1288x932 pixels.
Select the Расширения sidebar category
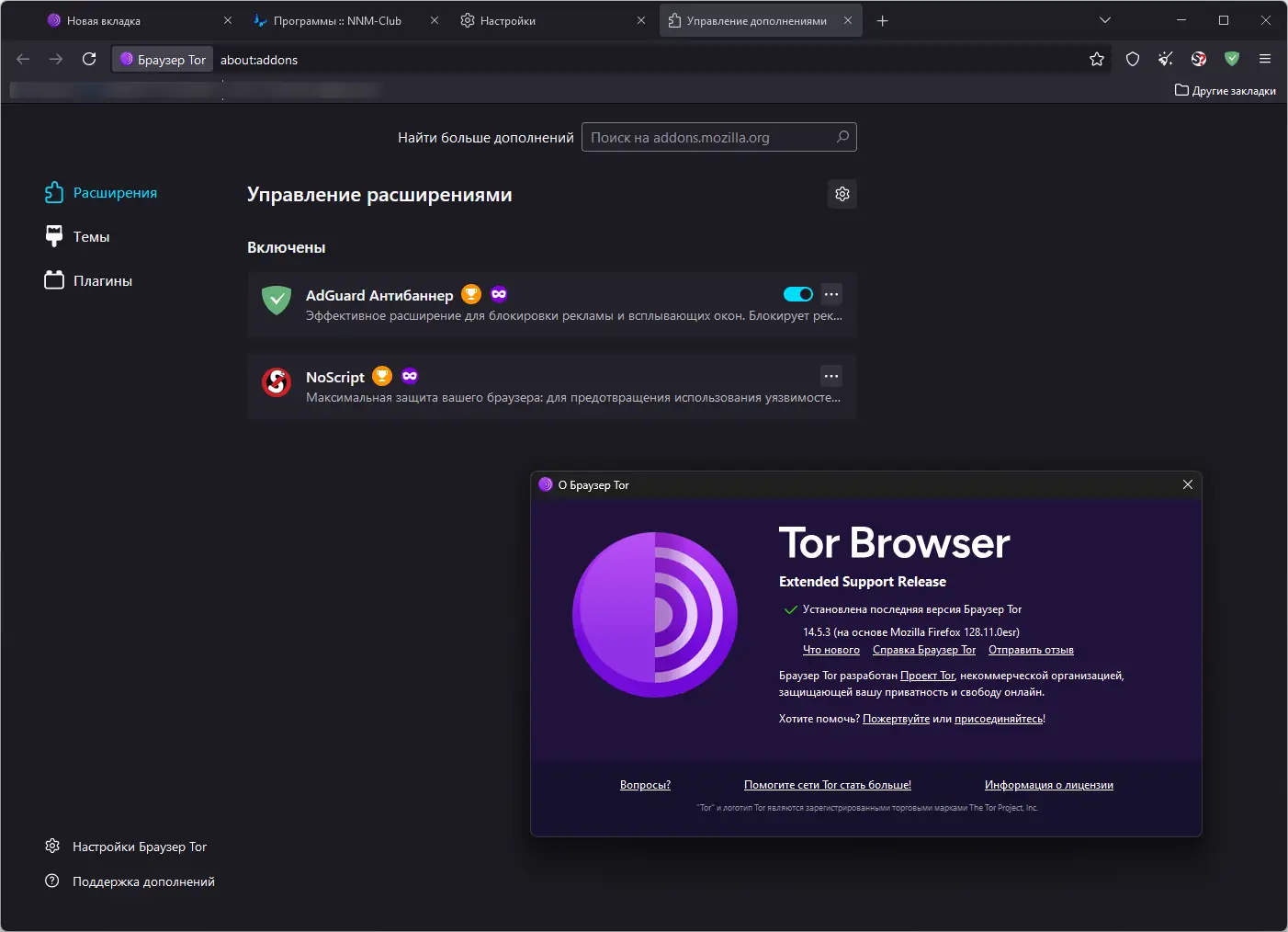coord(101,192)
